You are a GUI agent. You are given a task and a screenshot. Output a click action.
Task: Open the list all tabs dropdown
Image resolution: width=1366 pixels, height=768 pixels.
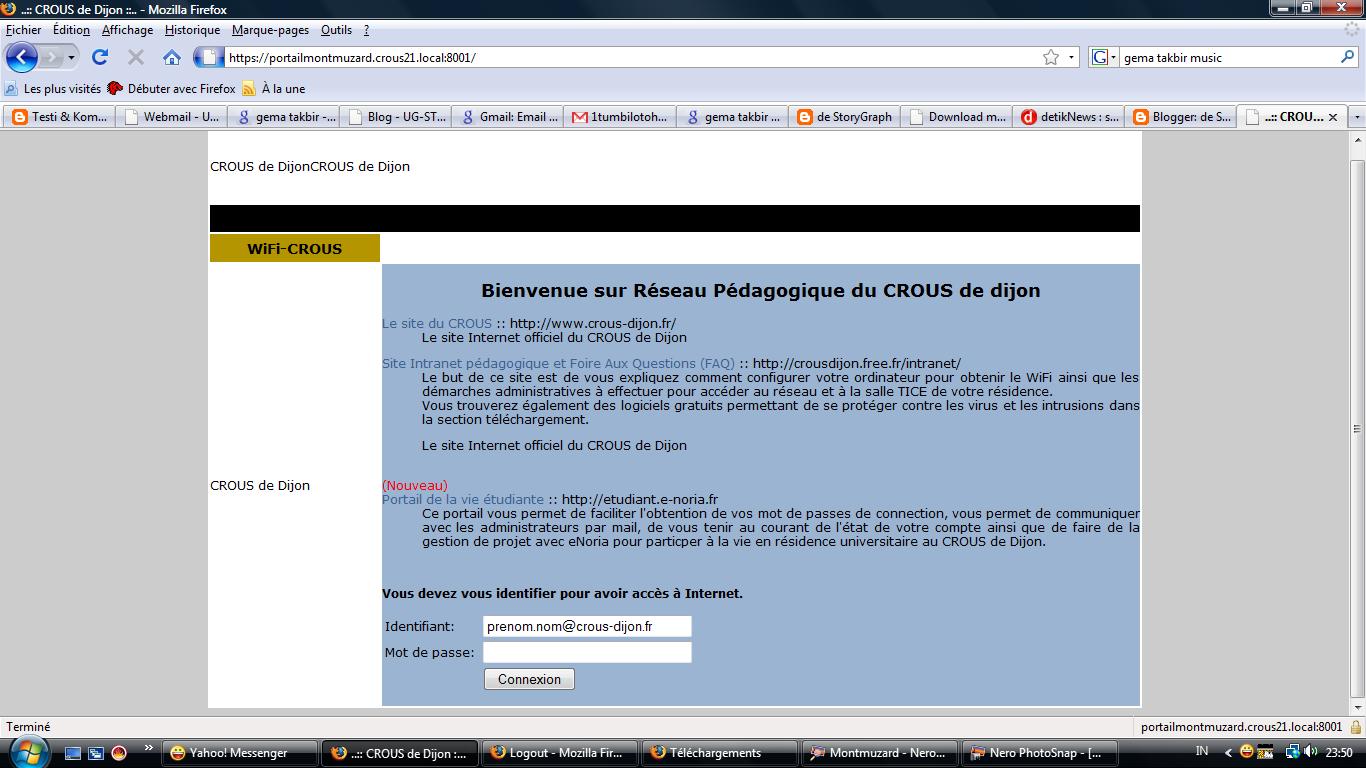coord(1357,117)
